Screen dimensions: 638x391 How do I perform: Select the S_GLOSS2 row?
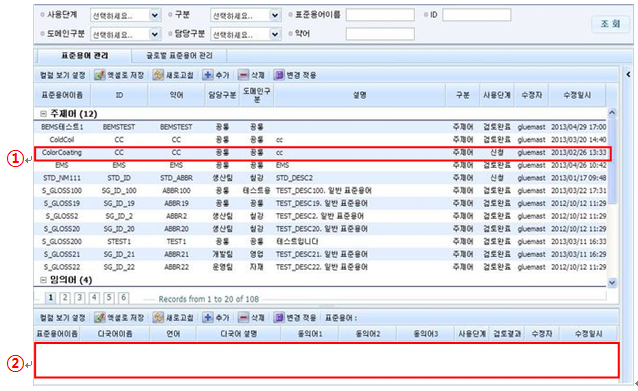321,216
